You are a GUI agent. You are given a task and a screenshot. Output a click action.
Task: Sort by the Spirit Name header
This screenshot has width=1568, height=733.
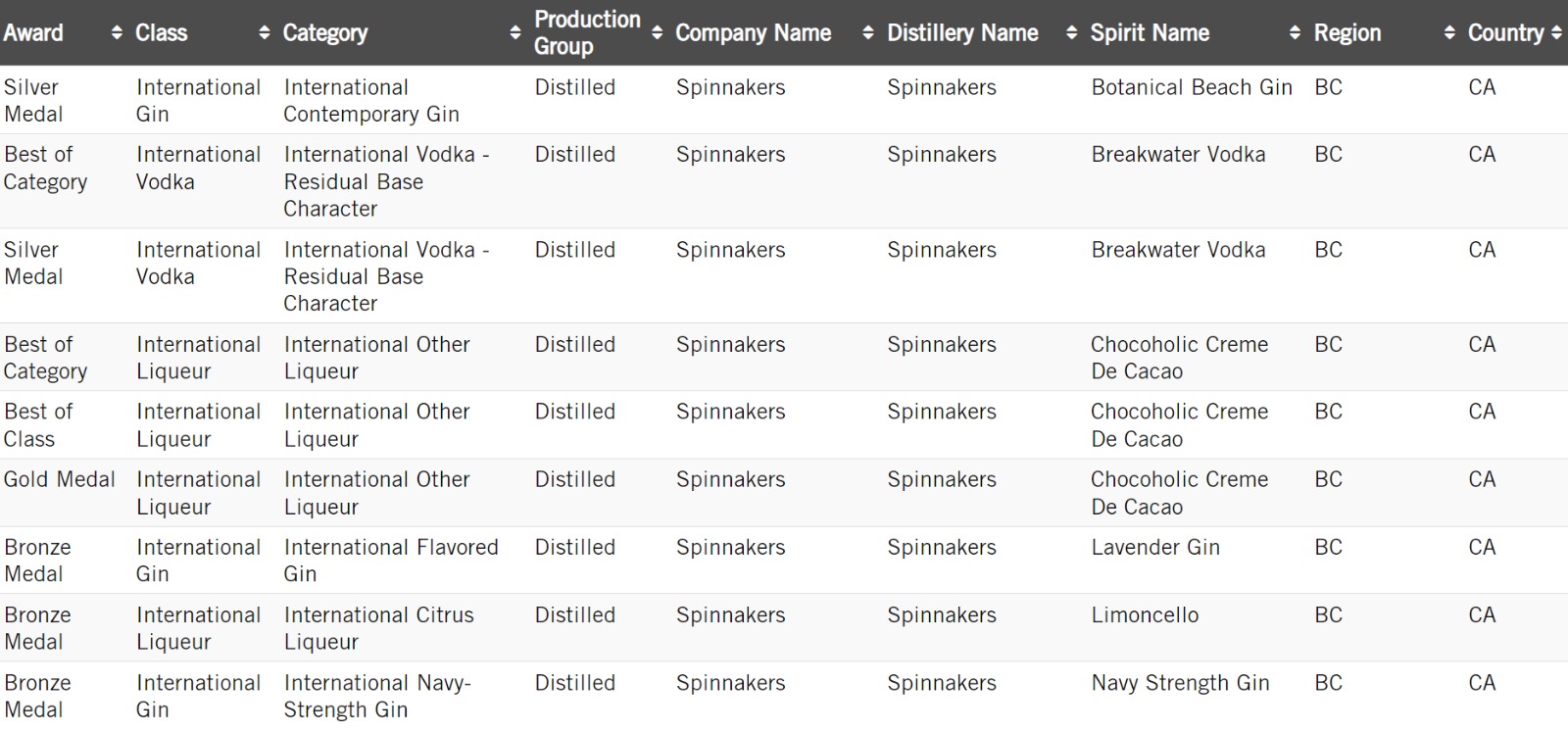[1150, 33]
